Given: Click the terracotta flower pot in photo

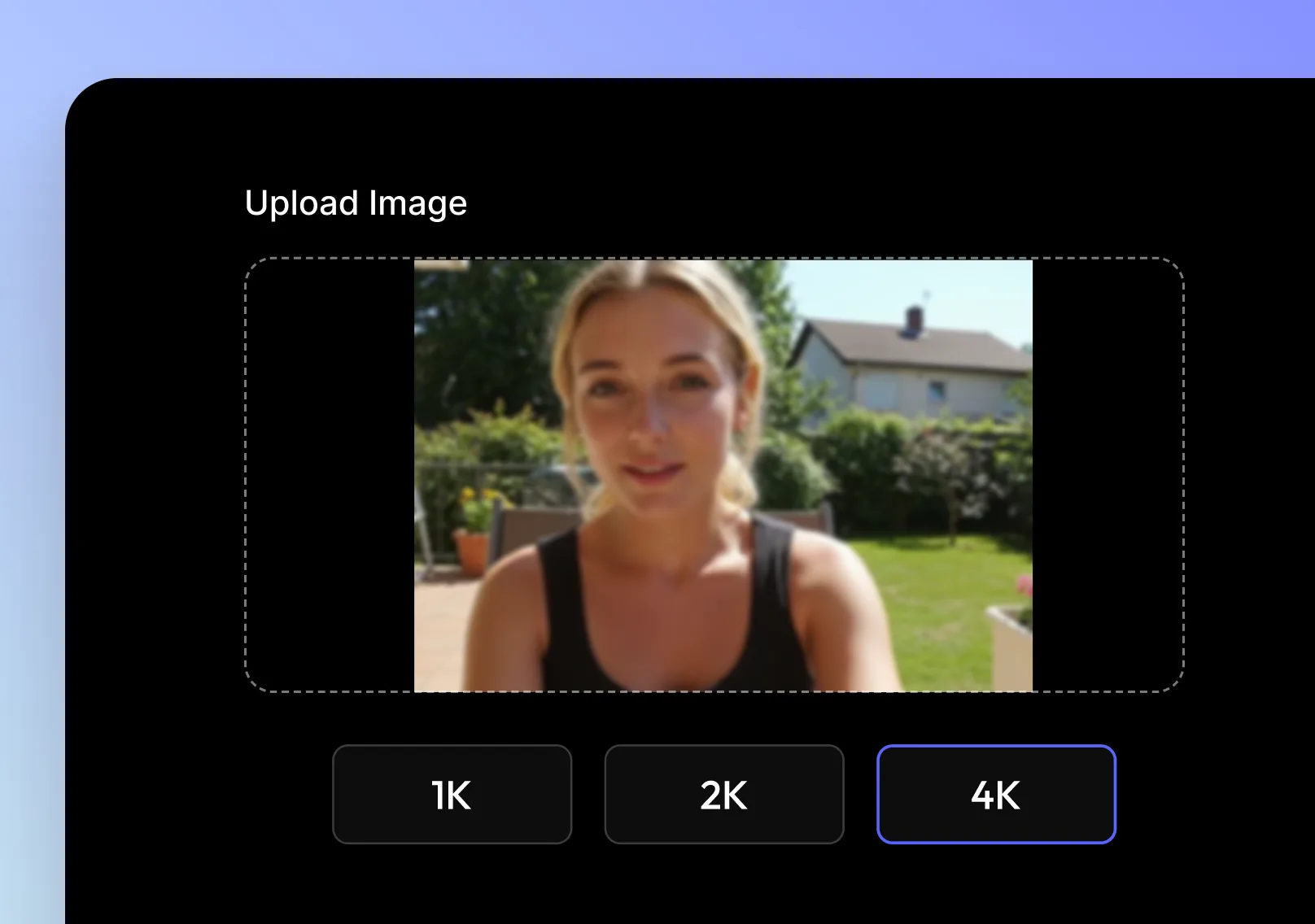Looking at the screenshot, I should click(472, 551).
